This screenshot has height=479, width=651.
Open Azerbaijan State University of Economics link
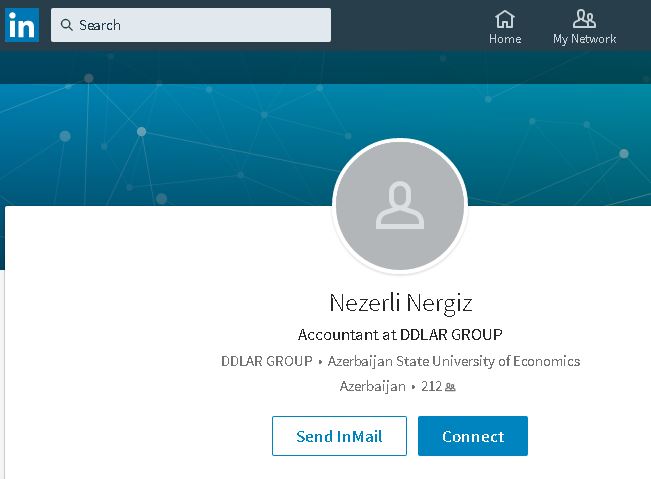click(453, 361)
